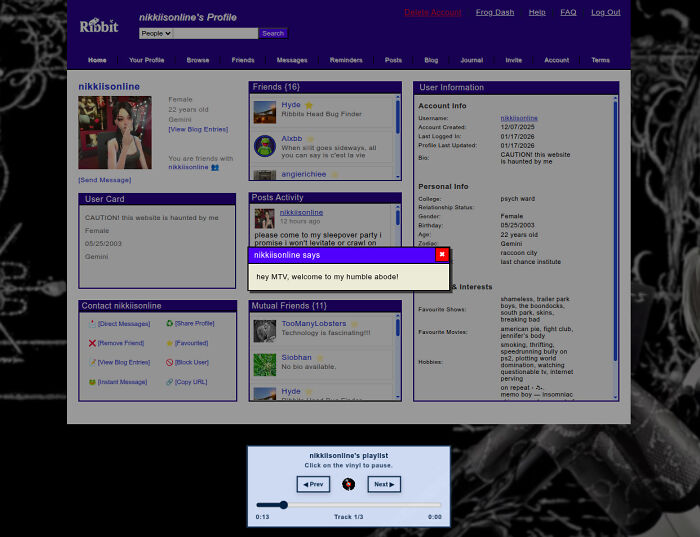The width and height of the screenshot is (700, 537).
Task: Click the Prev track button
Action: click(x=313, y=484)
